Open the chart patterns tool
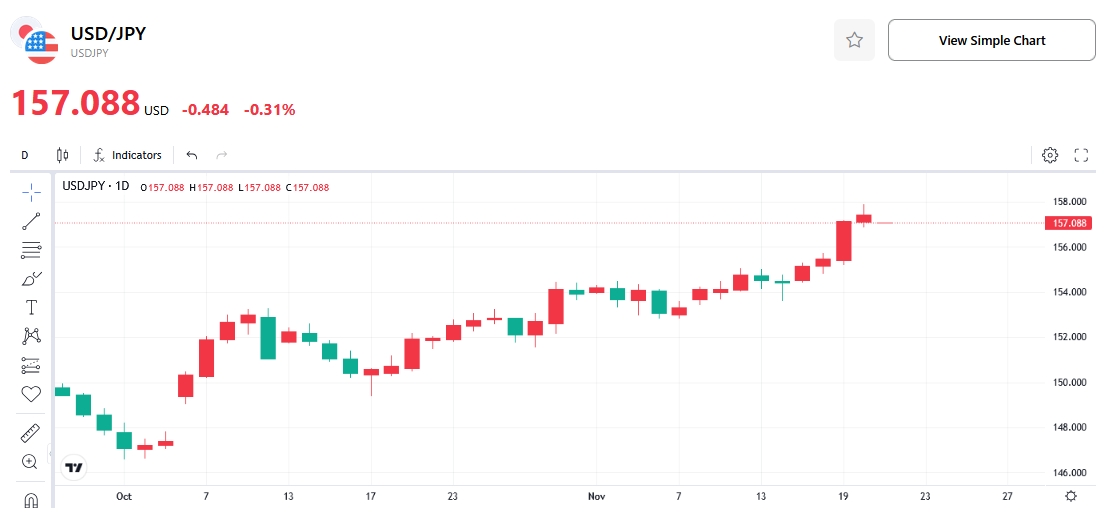Viewport: 1109px width, 524px height. tap(31, 336)
